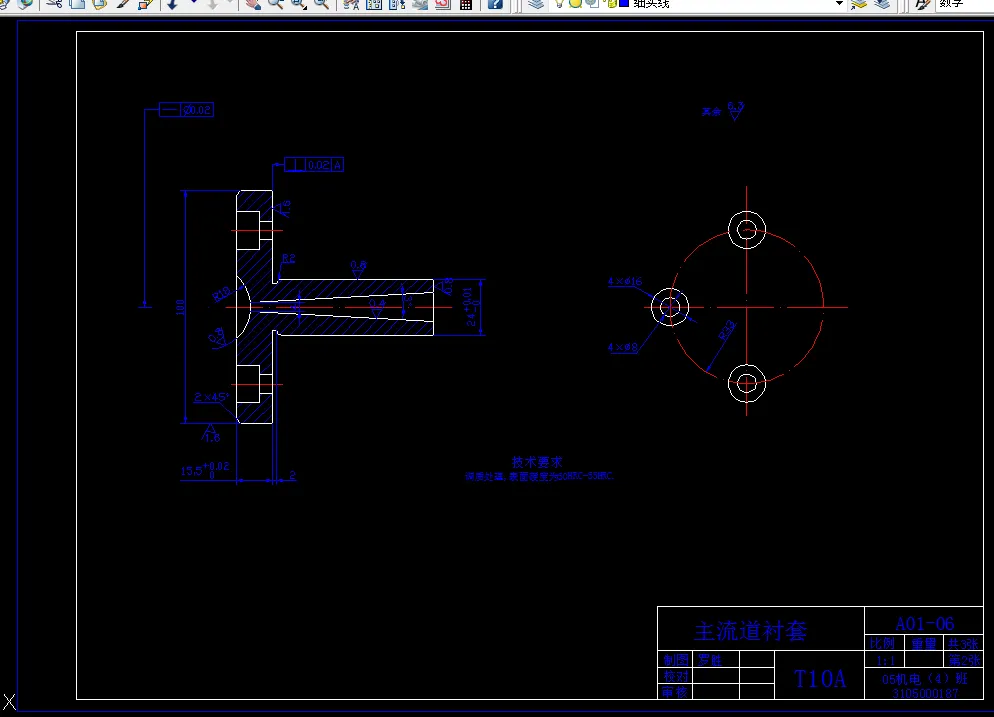This screenshot has width=994, height=717.
Task: Open the Tool Palettes window icon
Action: pos(397,4)
